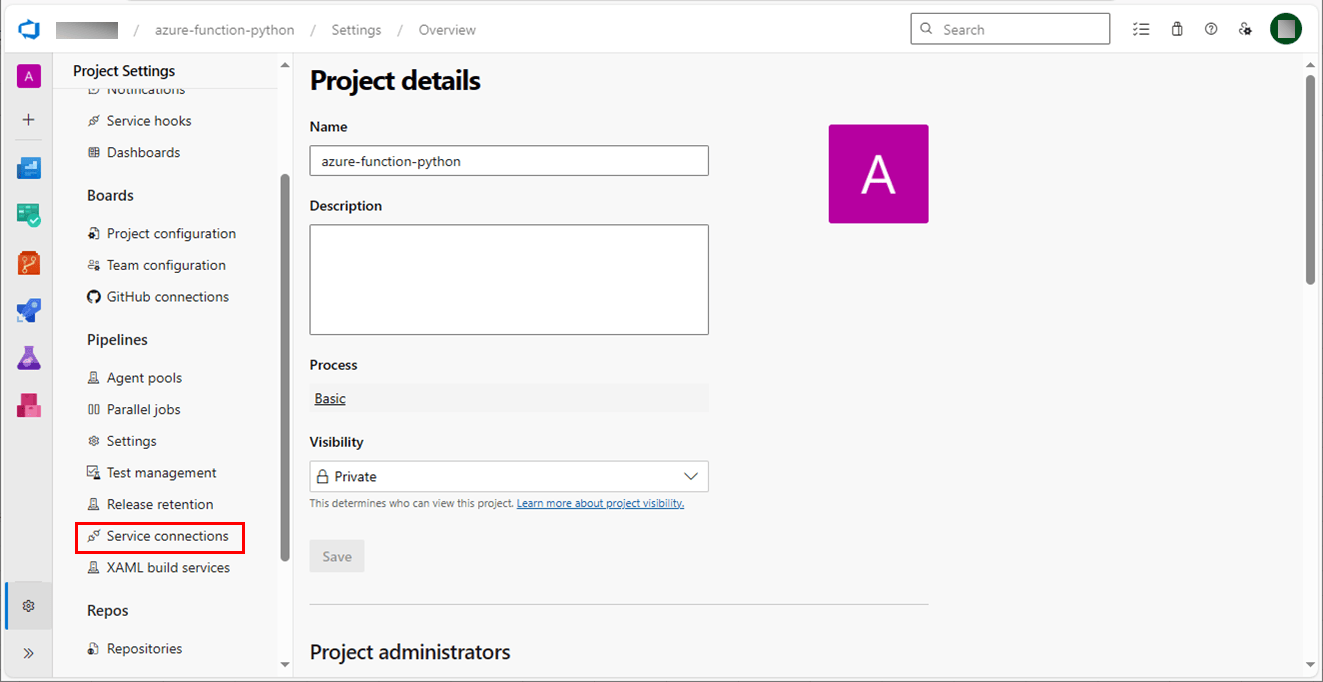Screen dimensions: 1323x682
Task: Click the settings panel scrollbar thumb
Action: [285, 368]
